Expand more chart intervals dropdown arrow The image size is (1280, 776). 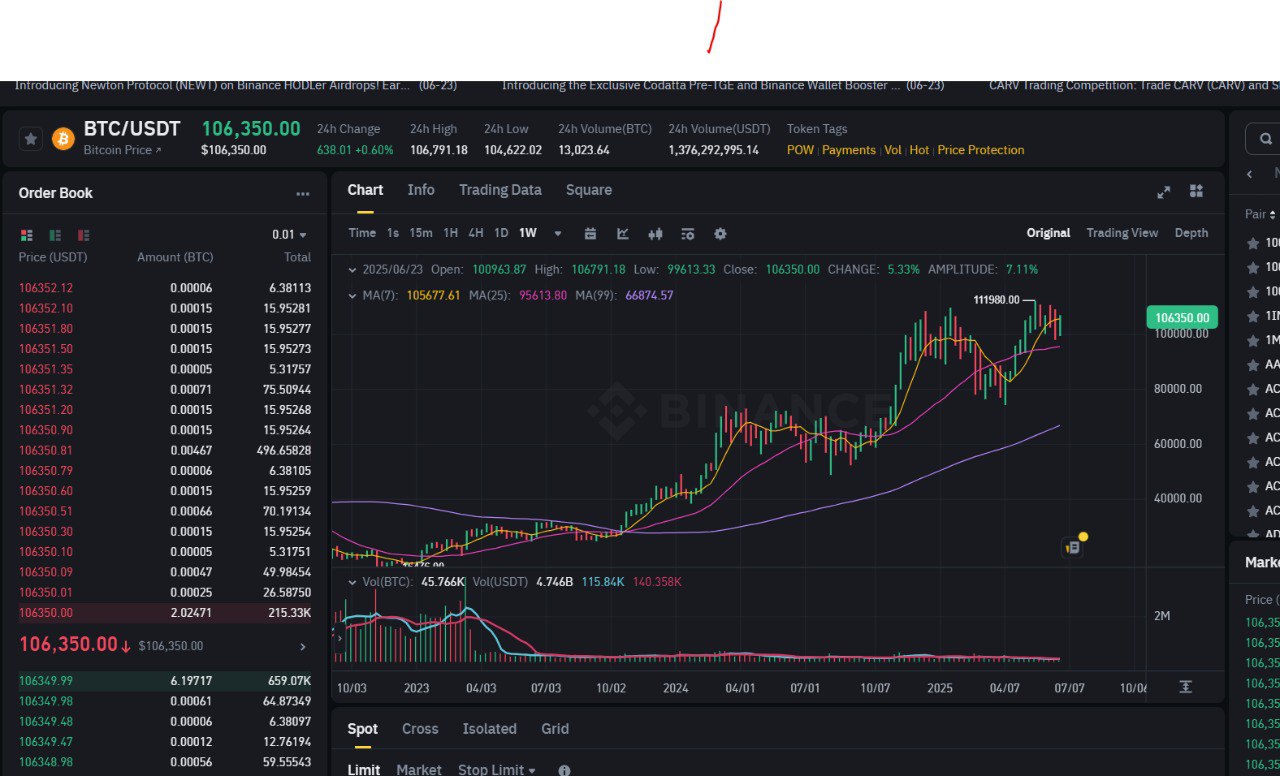(x=558, y=234)
